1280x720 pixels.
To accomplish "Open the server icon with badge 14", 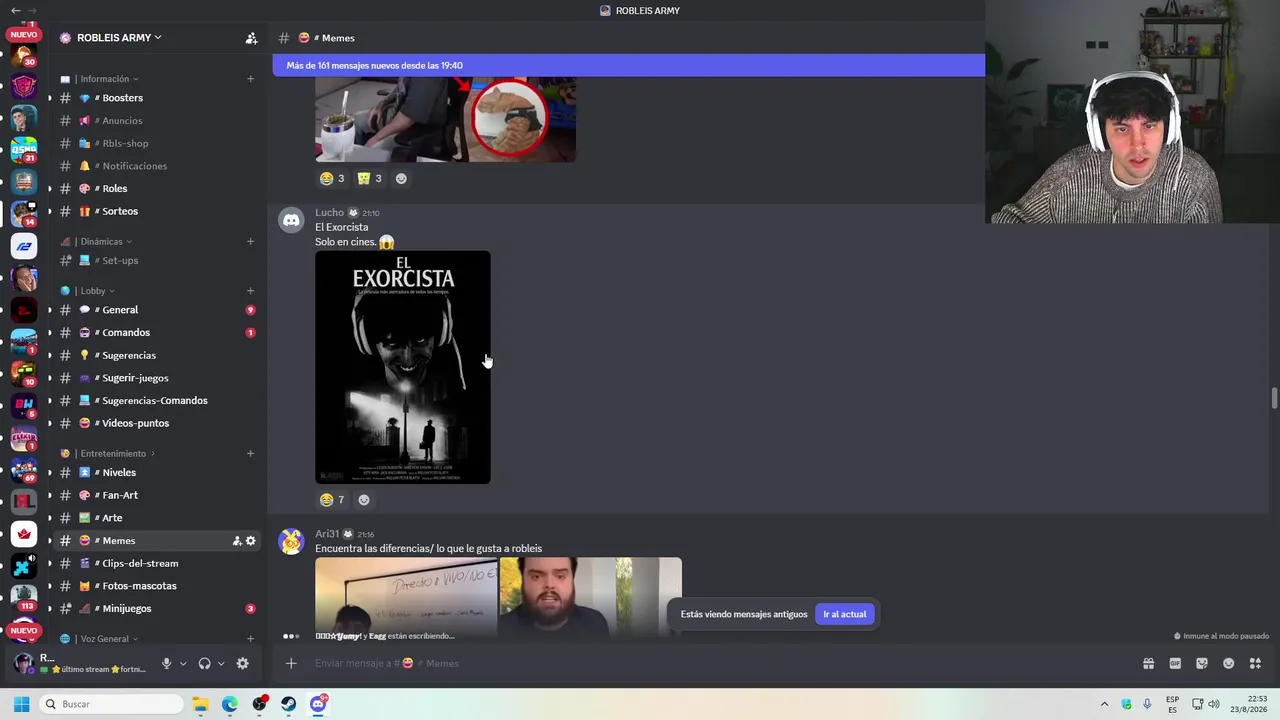I will pyautogui.click(x=24, y=214).
